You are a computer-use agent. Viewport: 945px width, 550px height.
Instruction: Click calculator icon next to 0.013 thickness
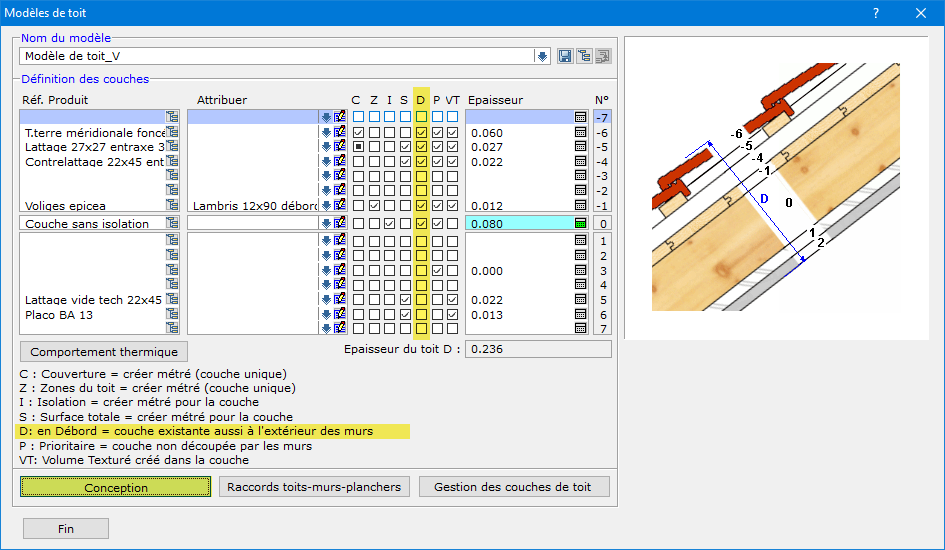point(580,314)
